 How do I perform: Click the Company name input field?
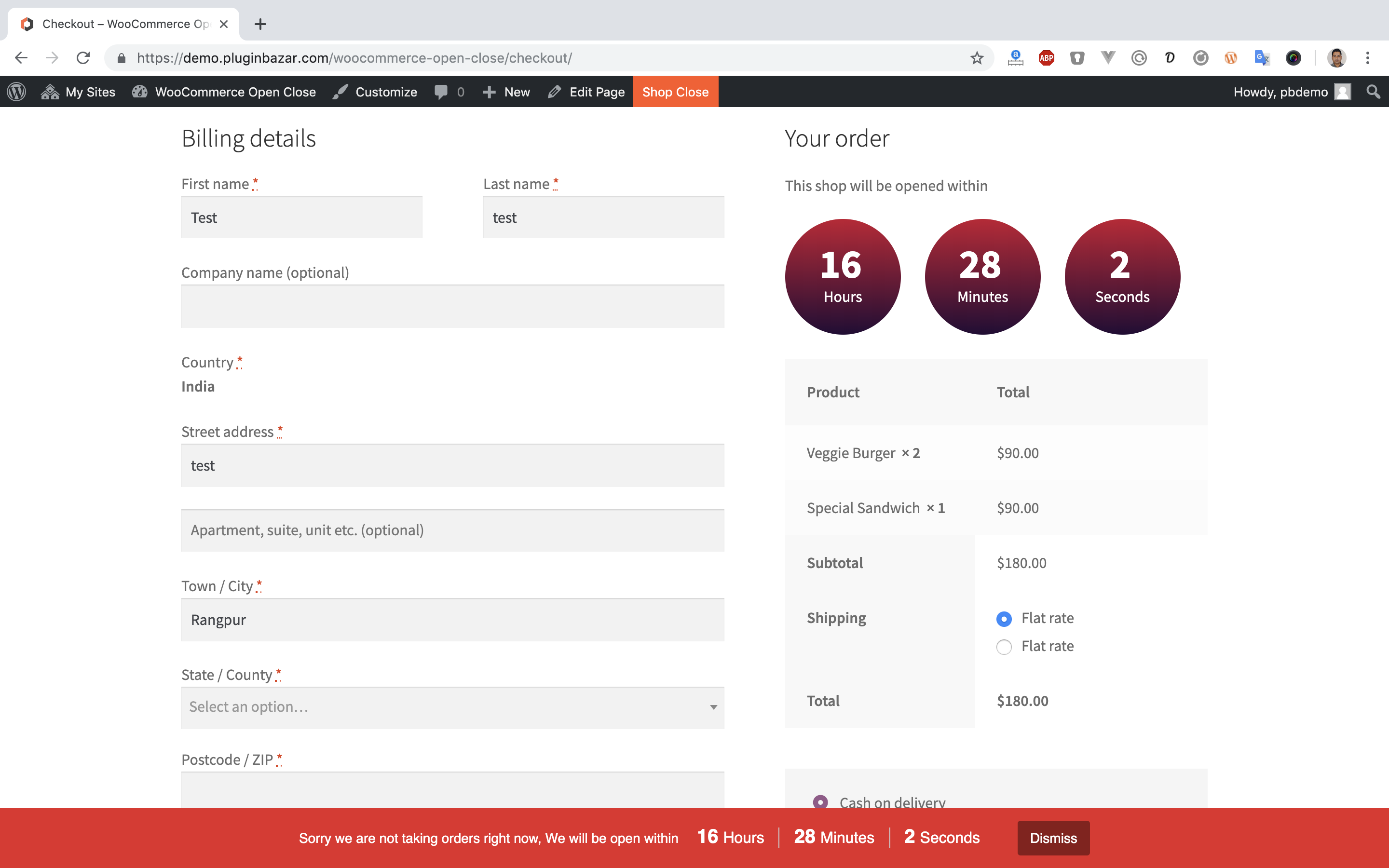click(452, 307)
